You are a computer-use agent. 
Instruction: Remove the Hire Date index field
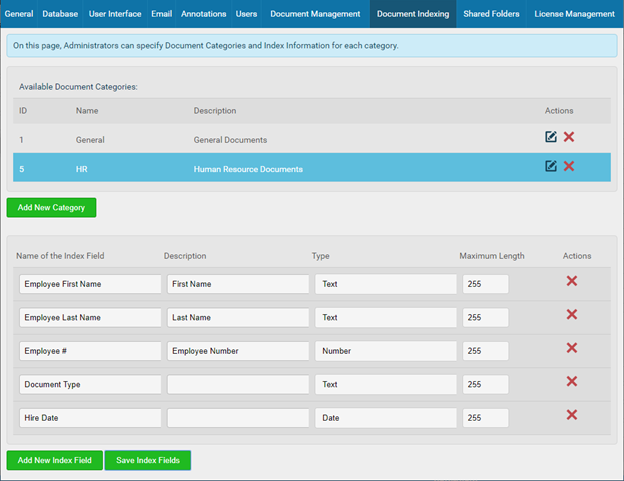tap(572, 415)
